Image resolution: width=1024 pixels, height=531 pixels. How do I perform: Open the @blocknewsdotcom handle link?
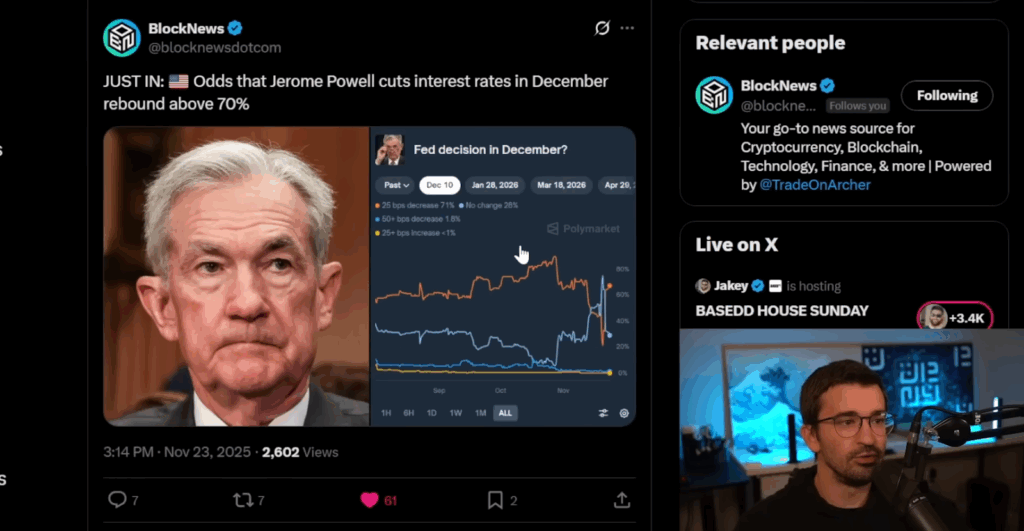214,48
